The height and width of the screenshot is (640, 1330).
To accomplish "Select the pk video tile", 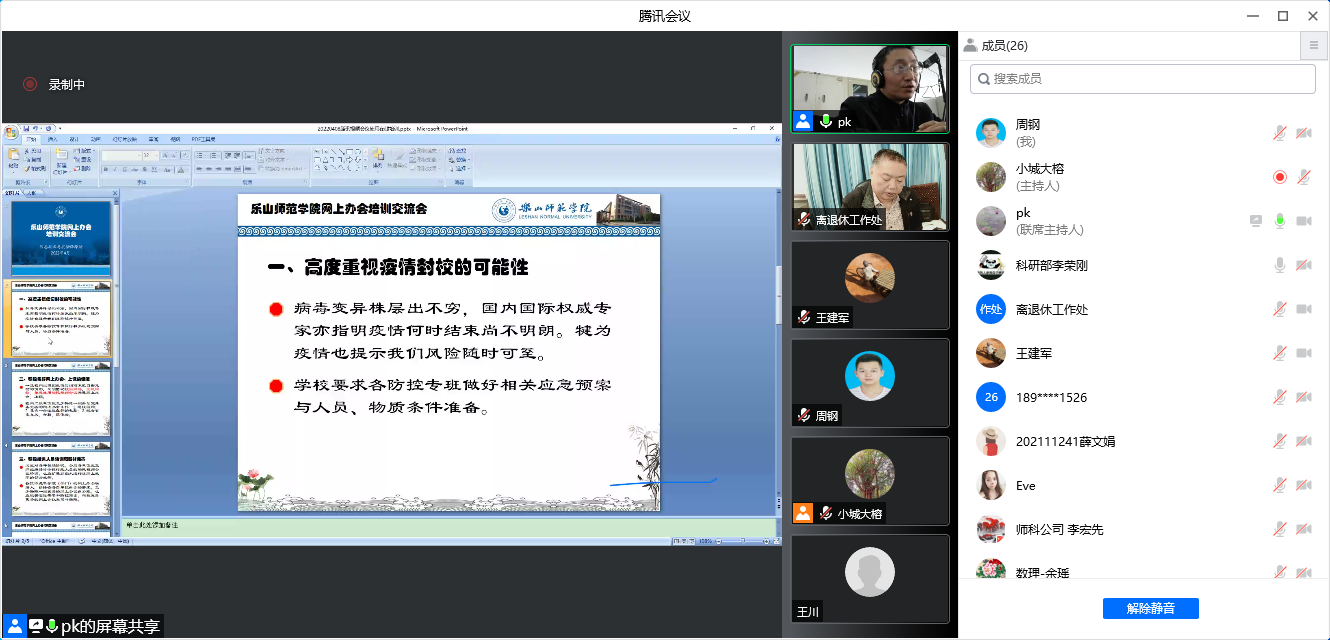I will coord(870,88).
